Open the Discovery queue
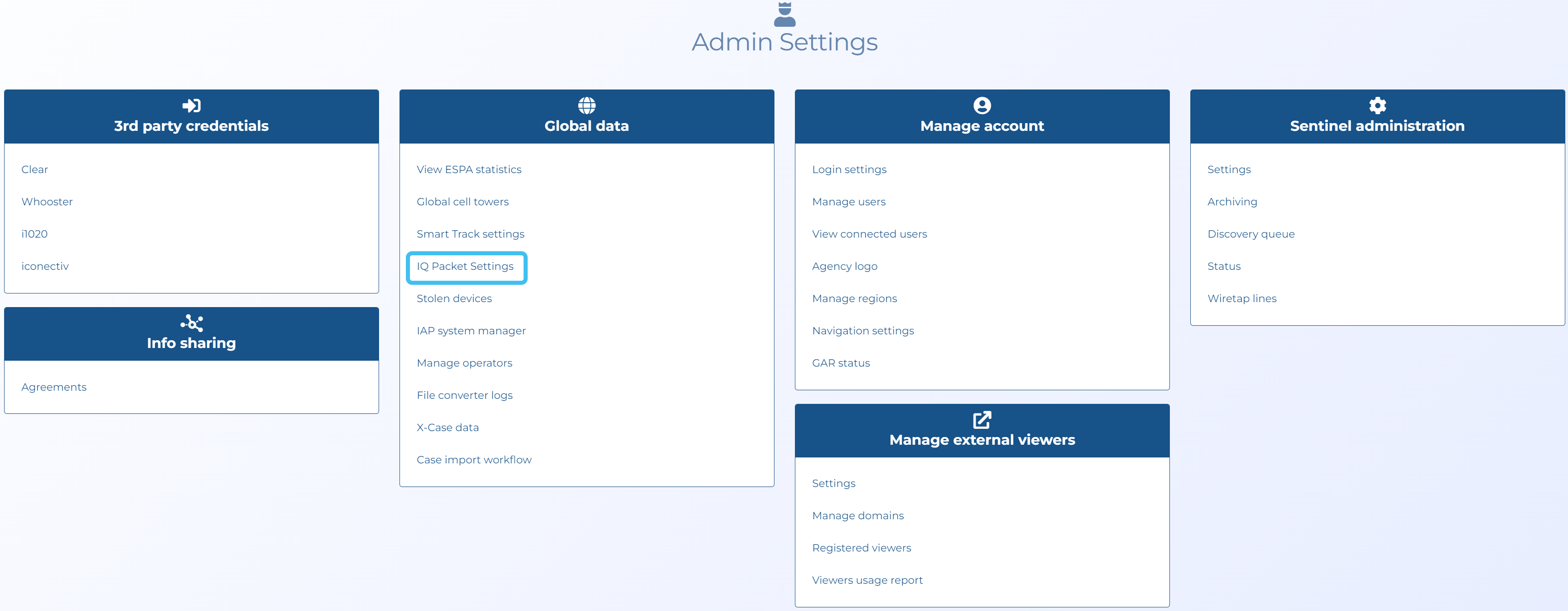 click(1251, 233)
